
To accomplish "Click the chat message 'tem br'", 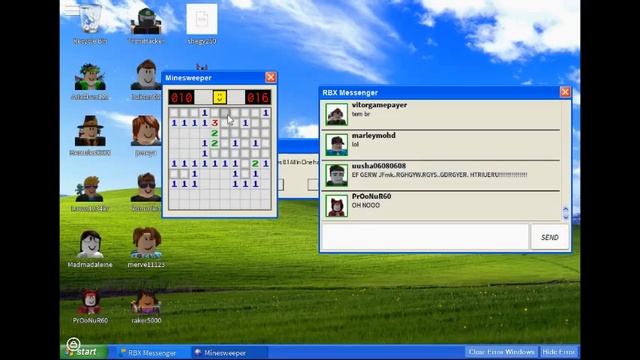I will click(x=361, y=114).
